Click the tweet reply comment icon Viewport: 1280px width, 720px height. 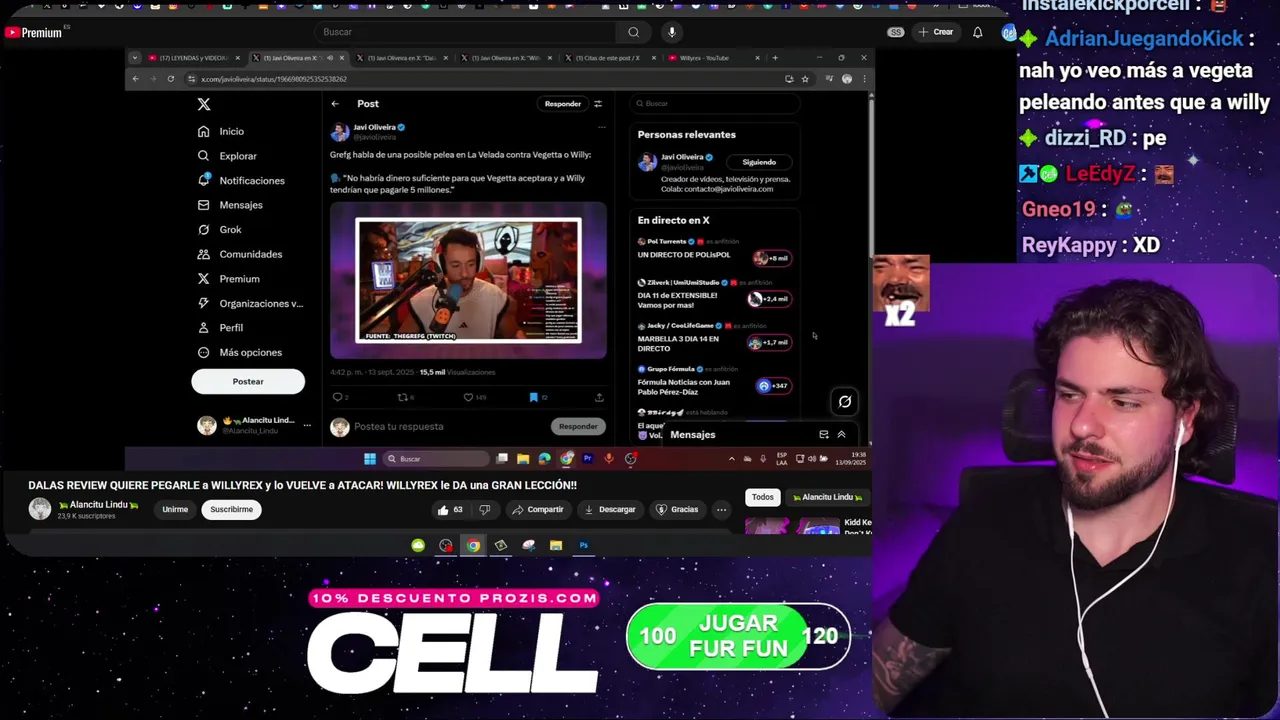tap(338, 397)
